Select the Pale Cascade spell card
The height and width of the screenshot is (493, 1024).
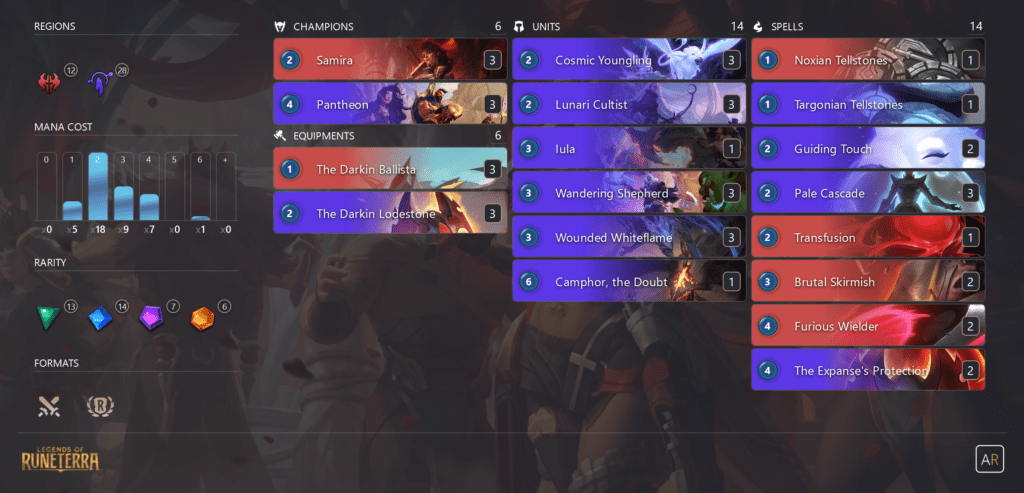tap(868, 193)
